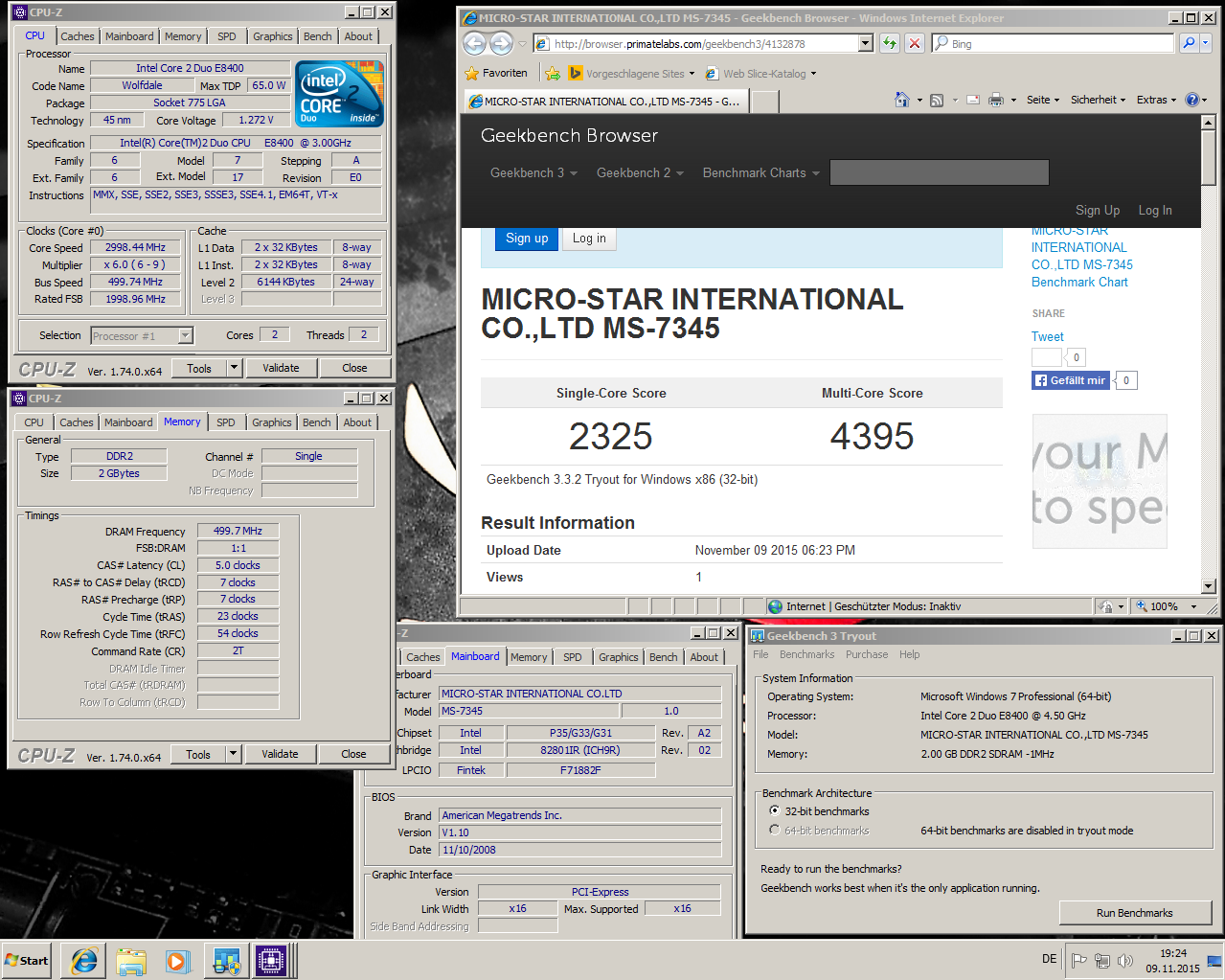
Task: Open SPD tab in Memory CPU-Z window
Action: coord(225,422)
